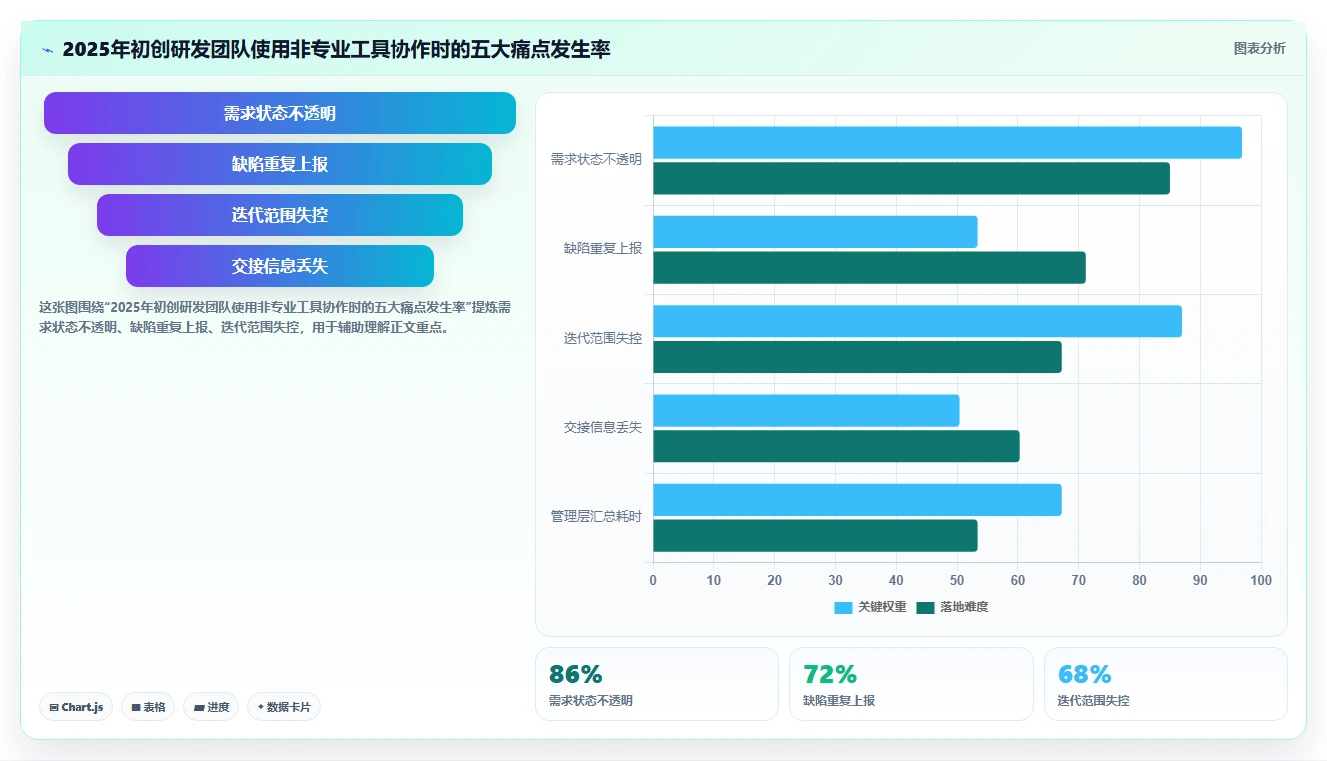
Task: Click the green bar for 管理层汇总耗时
Action: point(815,536)
